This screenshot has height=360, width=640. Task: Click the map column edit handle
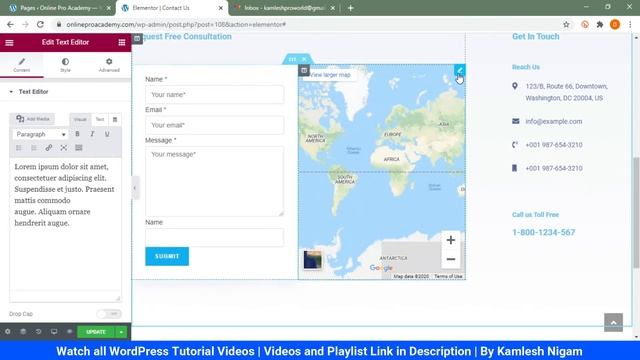[304, 71]
